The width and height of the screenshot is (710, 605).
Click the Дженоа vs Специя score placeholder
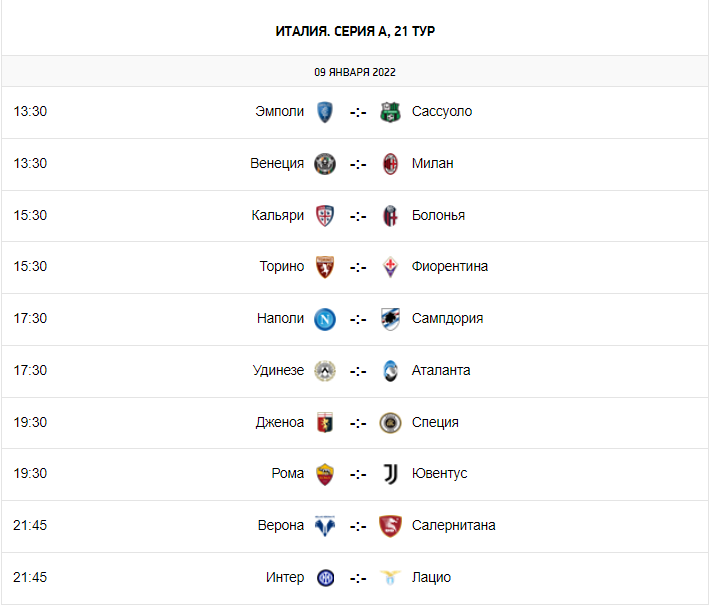357,423
